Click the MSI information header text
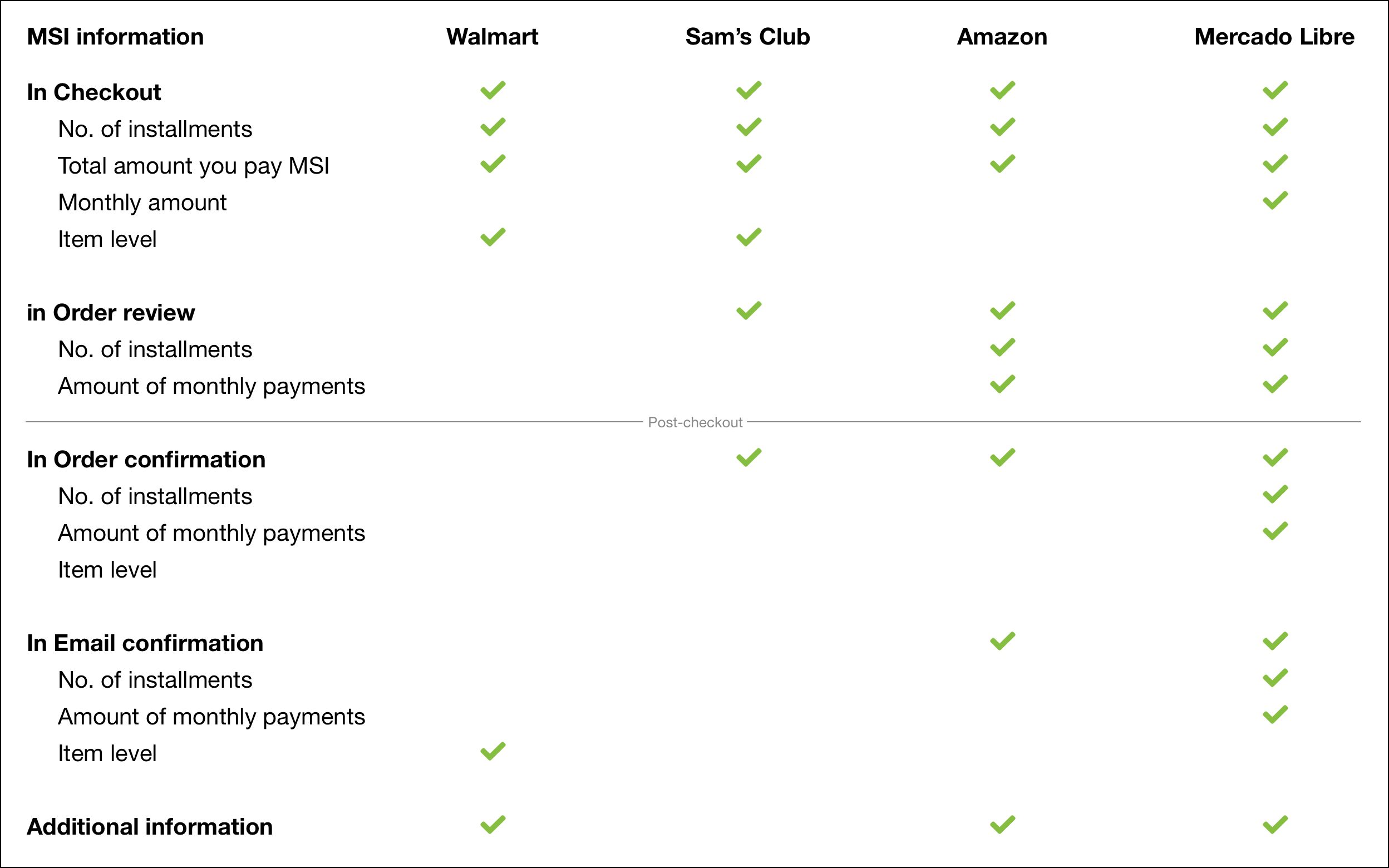This screenshot has width=1389, height=868. [115, 37]
